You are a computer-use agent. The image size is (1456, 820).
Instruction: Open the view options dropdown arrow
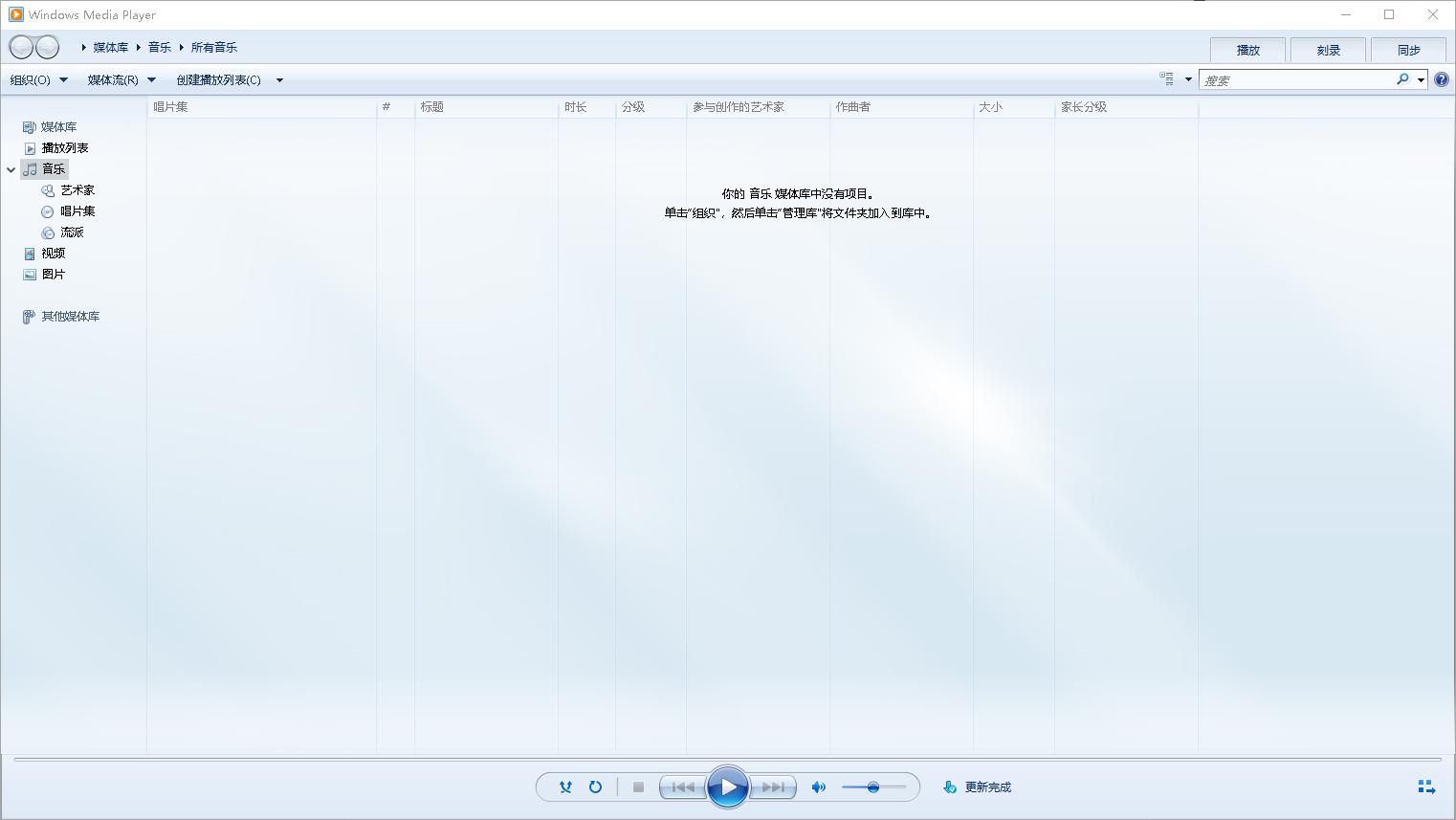(1188, 80)
